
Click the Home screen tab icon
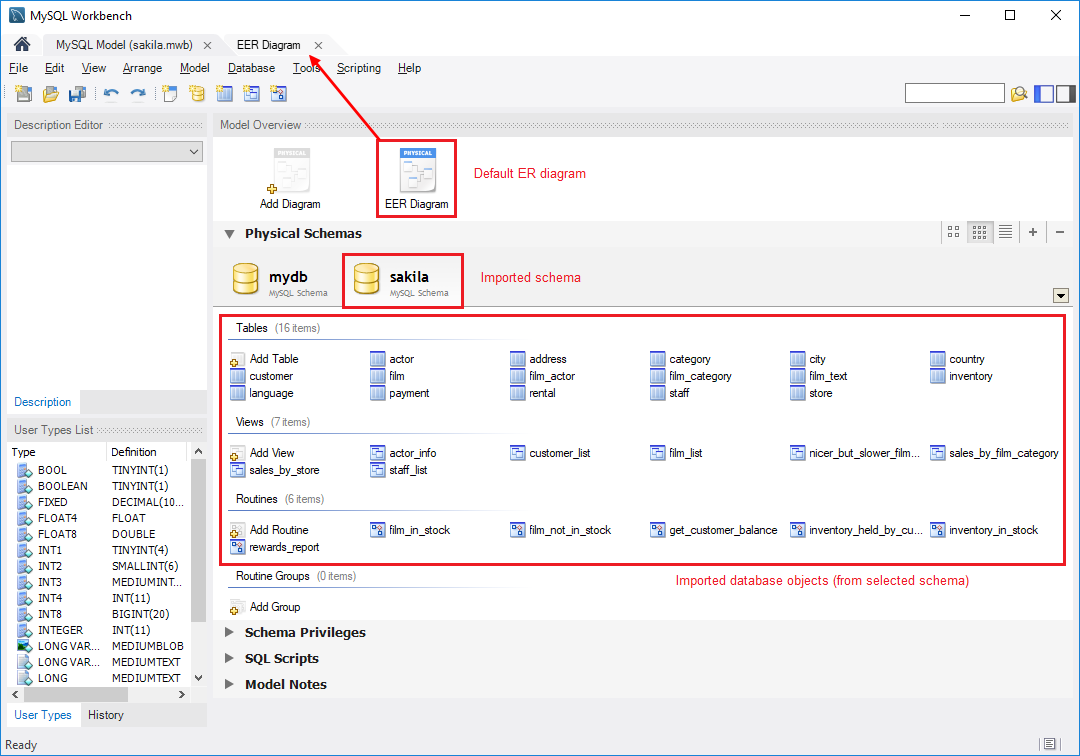coord(21,45)
